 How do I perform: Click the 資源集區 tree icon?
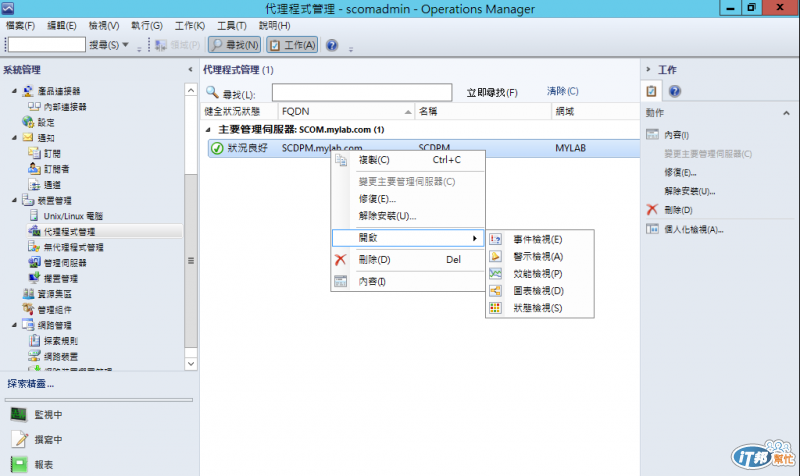click(x=28, y=294)
